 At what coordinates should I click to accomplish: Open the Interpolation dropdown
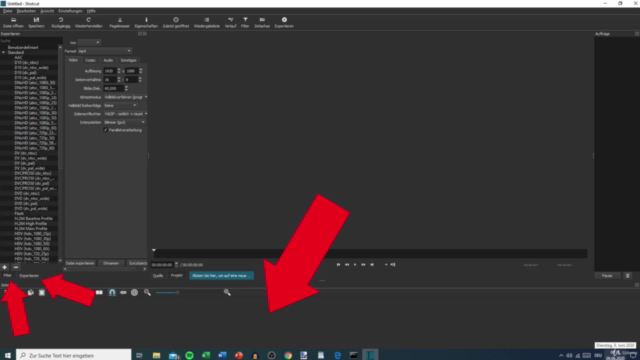pyautogui.click(x=124, y=122)
